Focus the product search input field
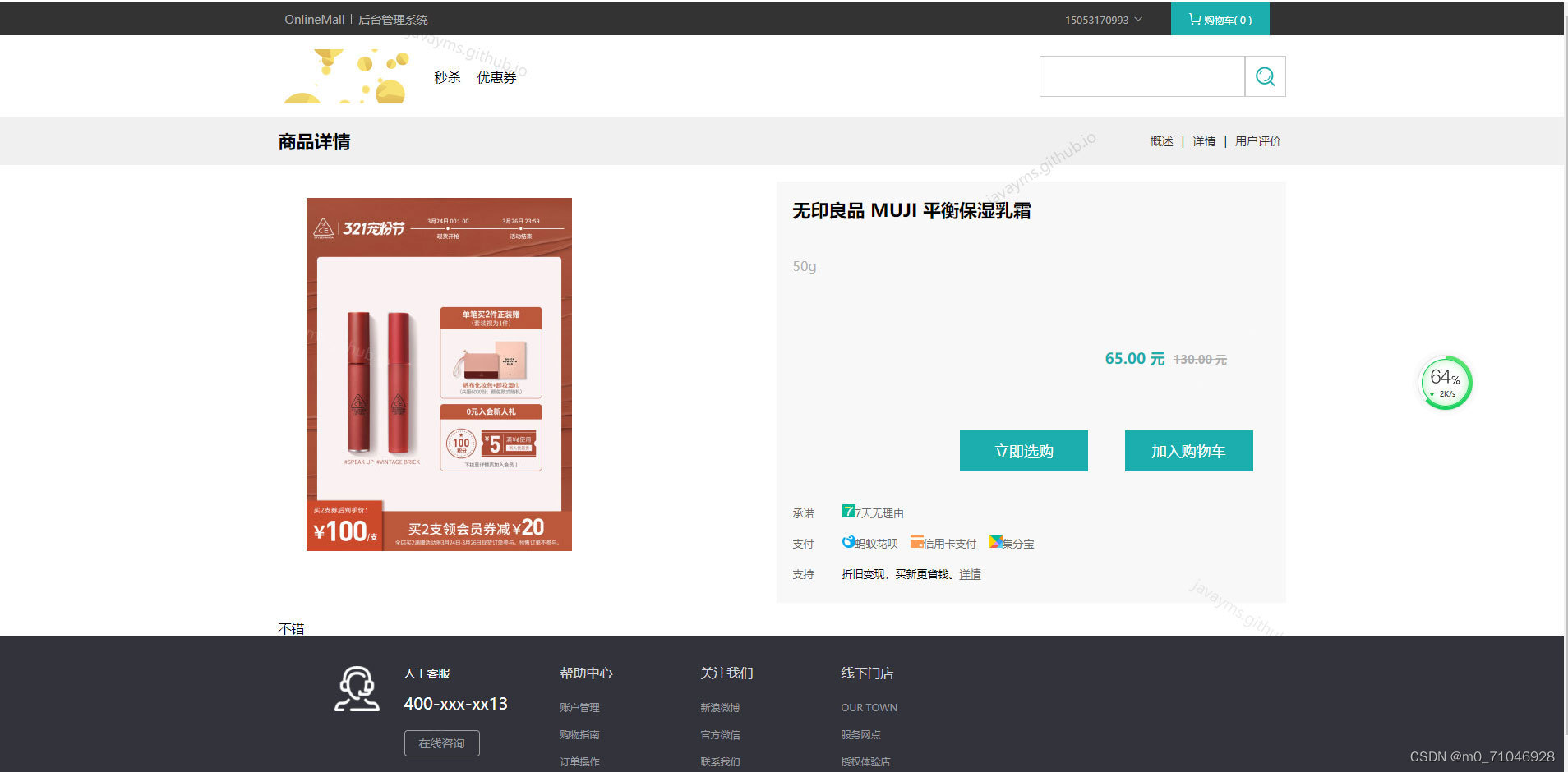 (1142, 76)
